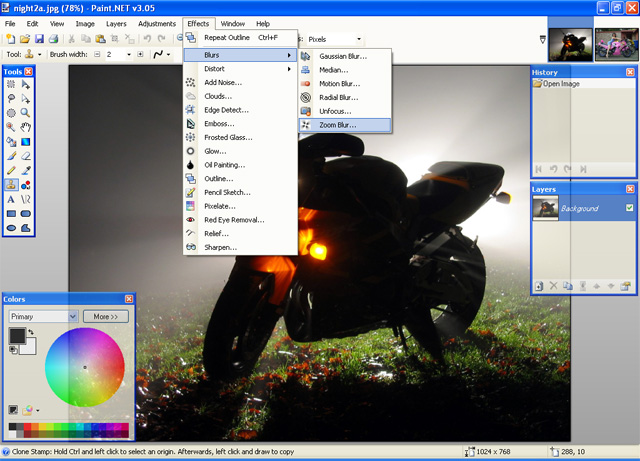Image resolution: width=640 pixels, height=461 pixels.
Task: Choose Gaussian Blur effect
Action: tap(345, 56)
